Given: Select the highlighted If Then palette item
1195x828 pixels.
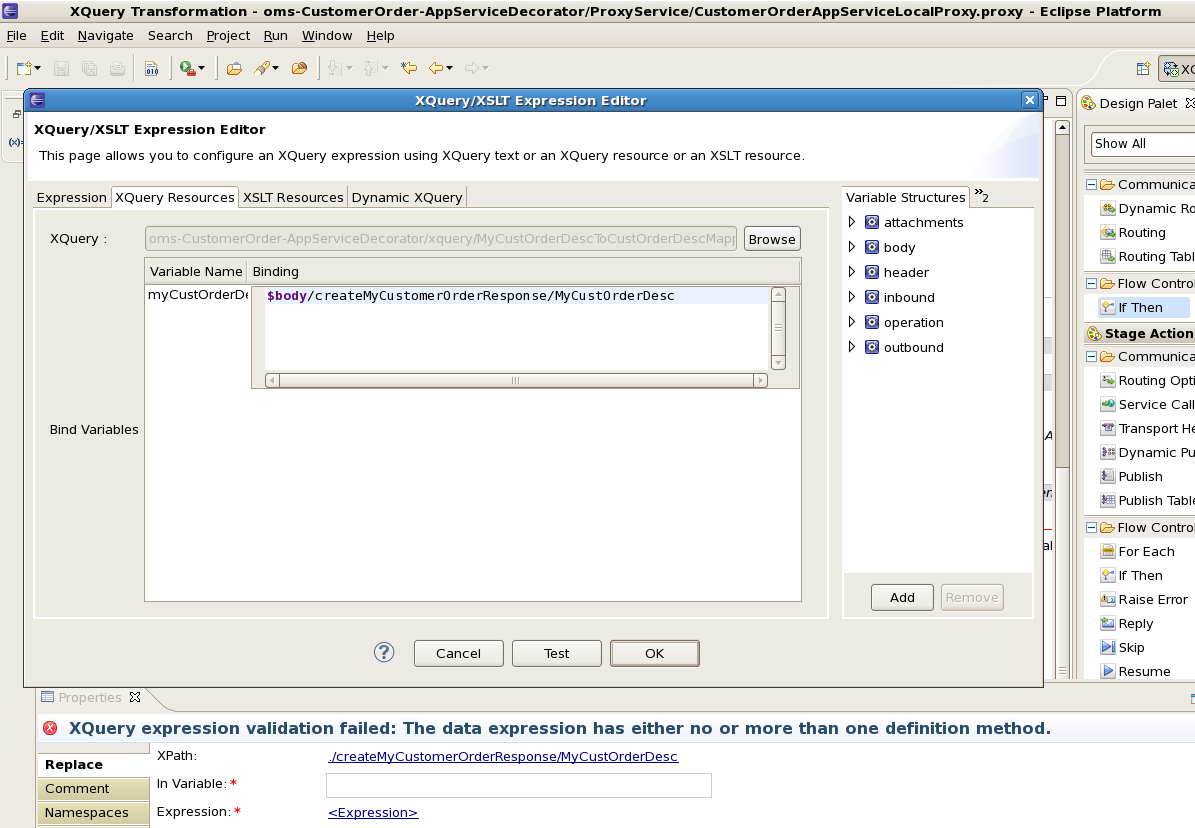Looking at the screenshot, I should pos(1142,307).
